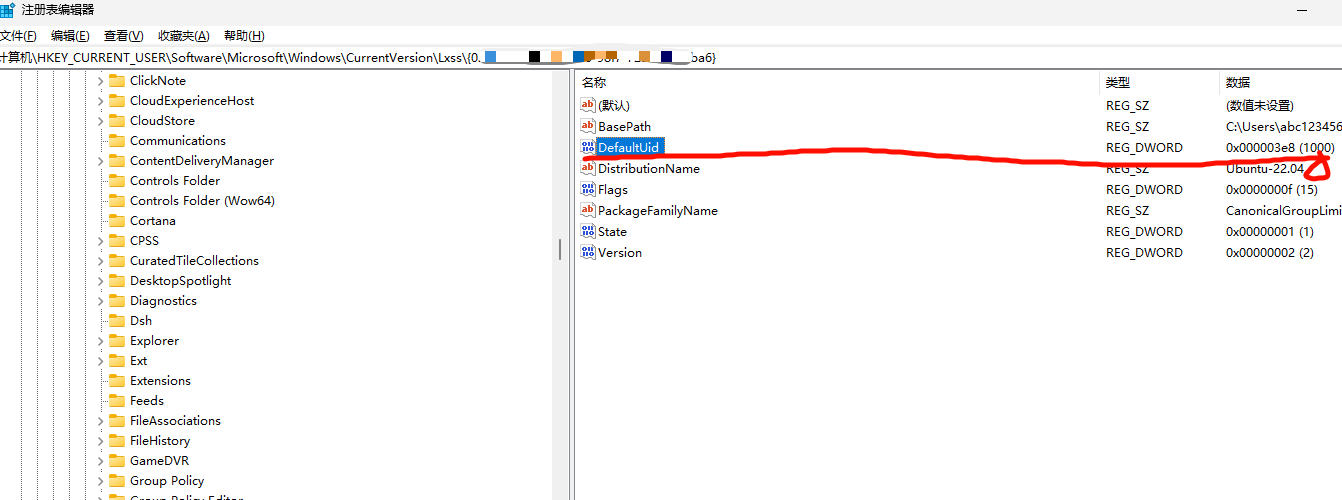Select the PackageFamilyName value name

pos(657,210)
